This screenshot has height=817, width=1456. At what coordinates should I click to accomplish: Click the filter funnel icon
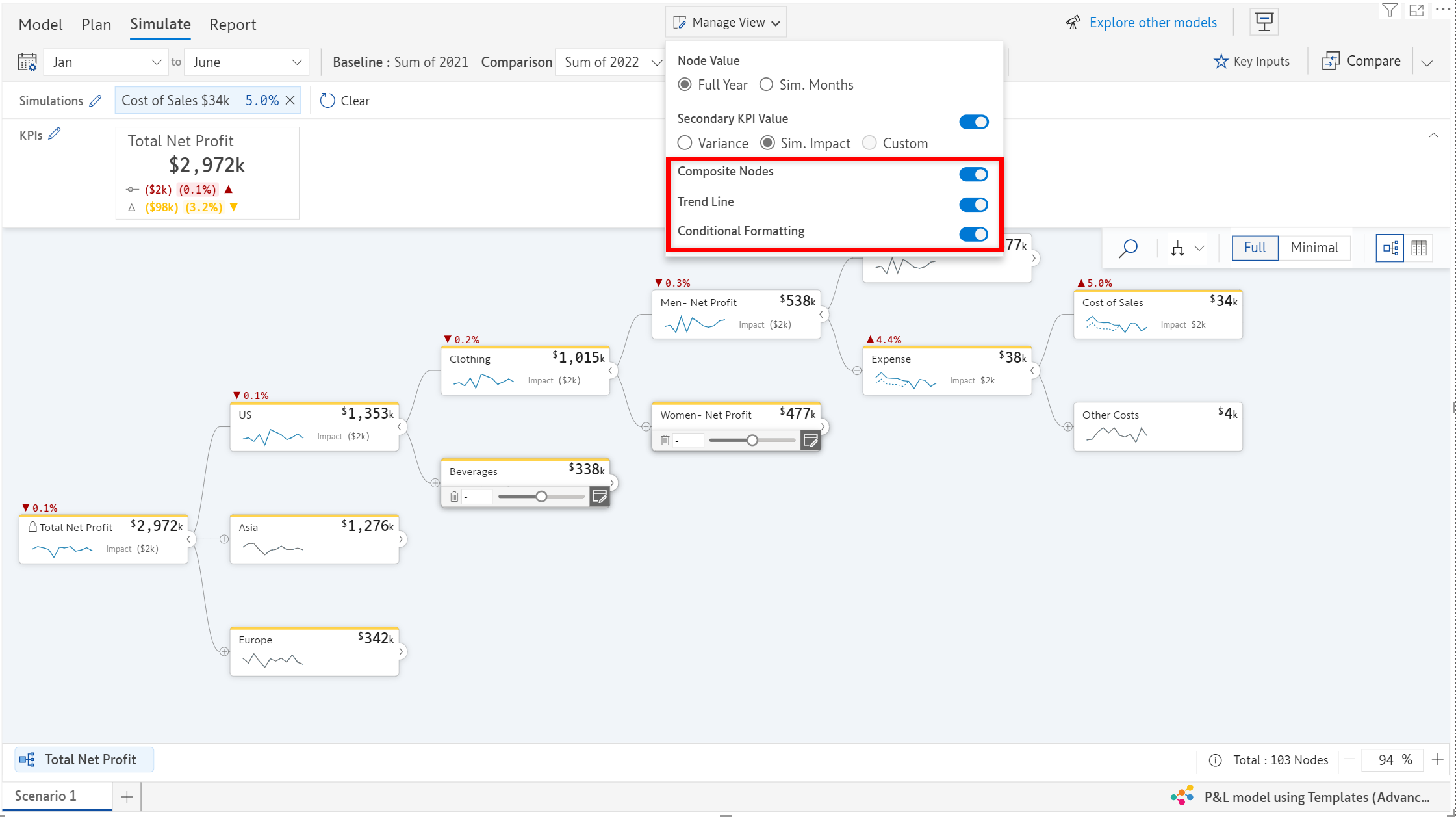(1389, 10)
